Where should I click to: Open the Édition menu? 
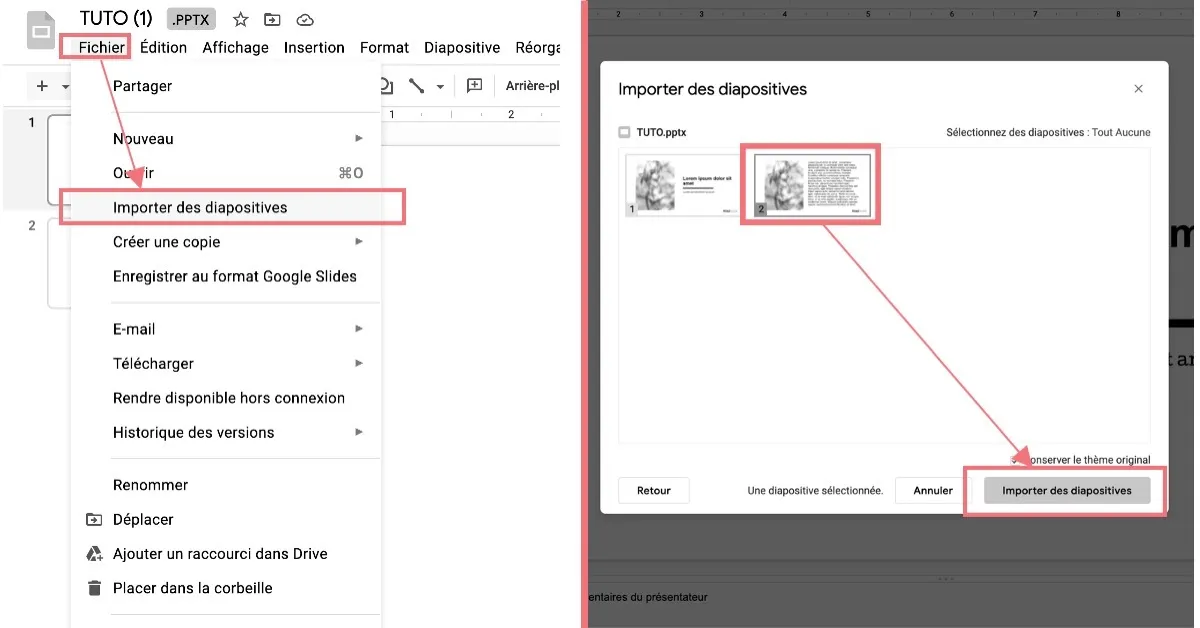click(x=164, y=47)
